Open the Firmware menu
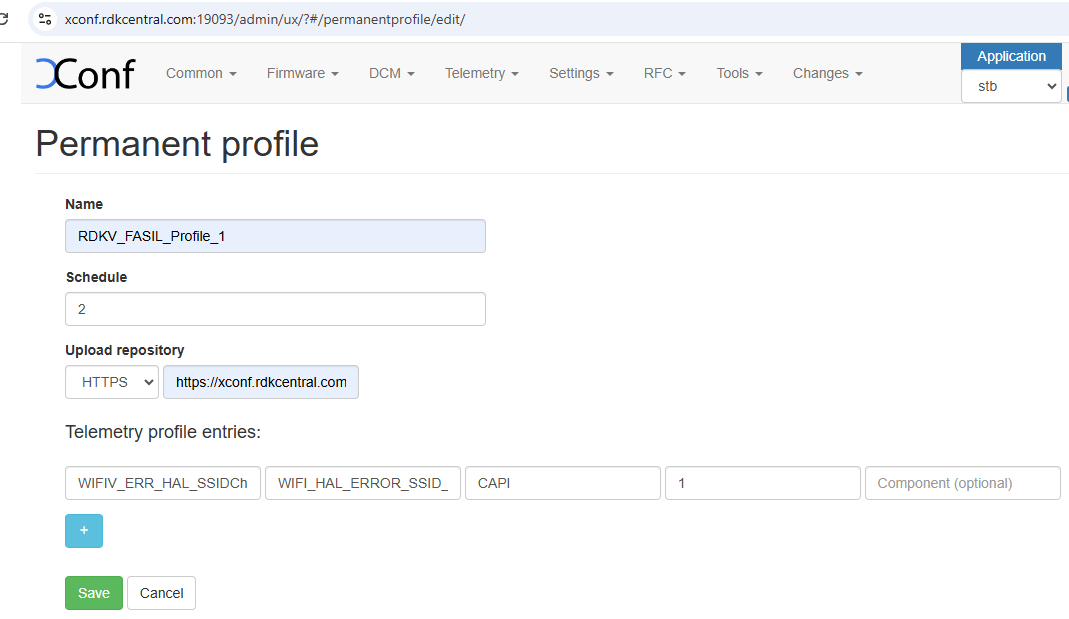1069x619 pixels. click(x=302, y=73)
